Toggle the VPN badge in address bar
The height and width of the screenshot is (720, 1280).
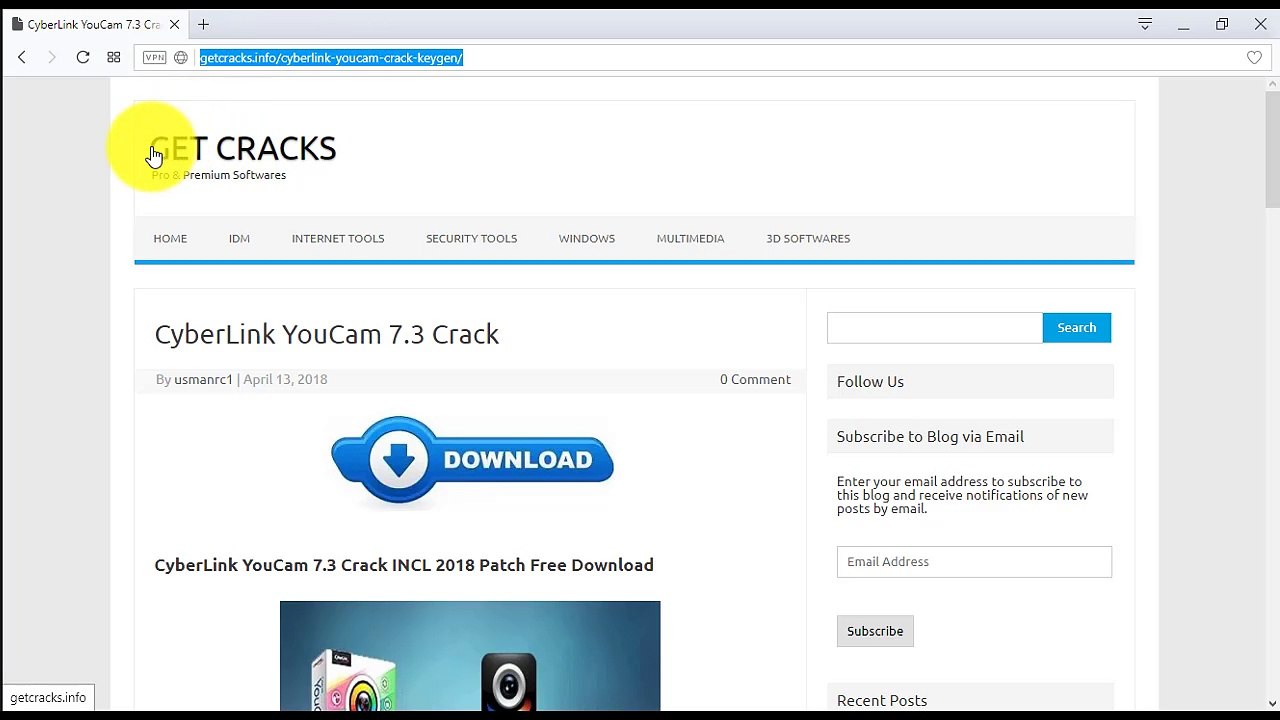(x=154, y=58)
